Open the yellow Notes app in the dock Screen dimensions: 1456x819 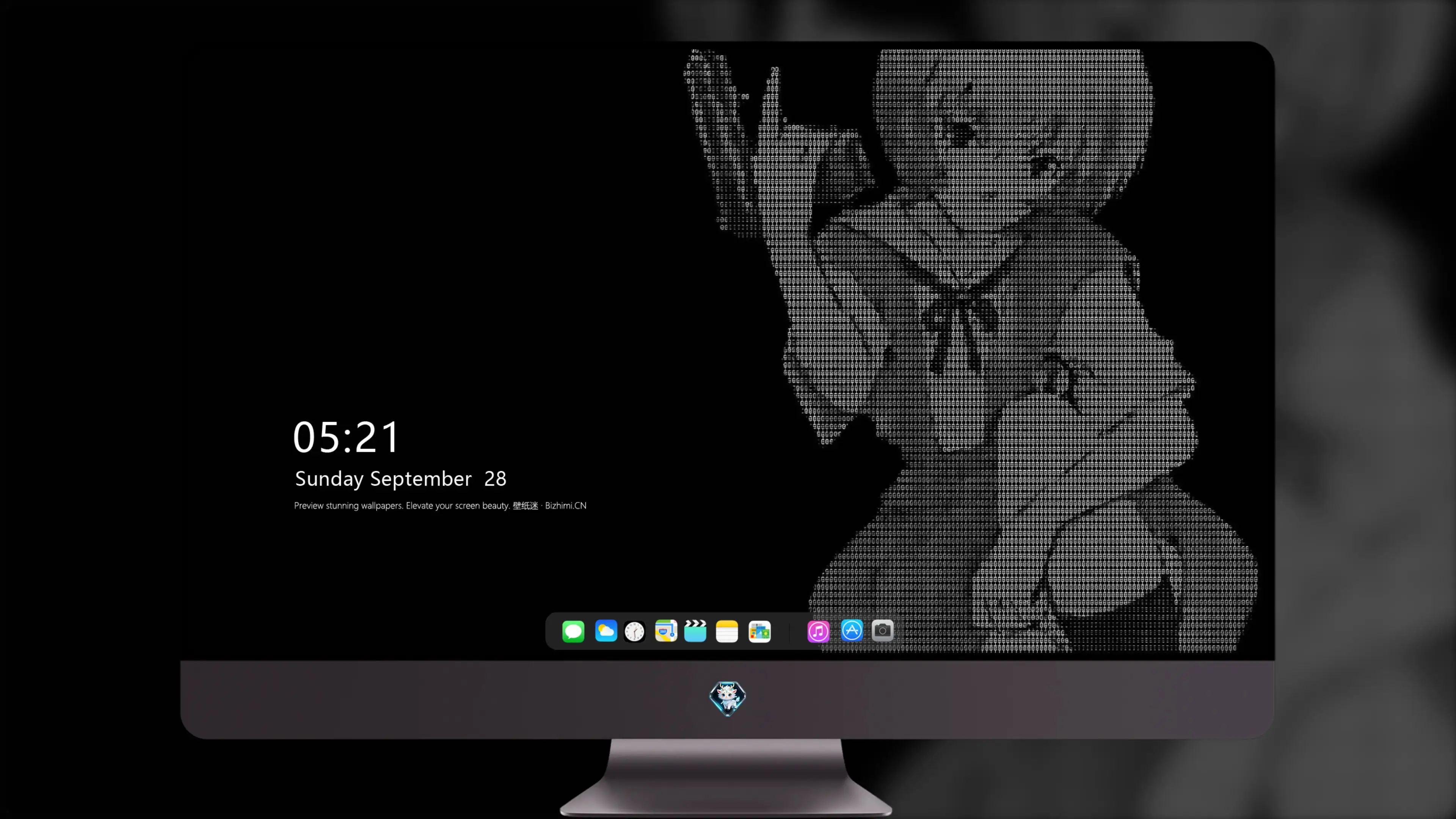(x=727, y=631)
